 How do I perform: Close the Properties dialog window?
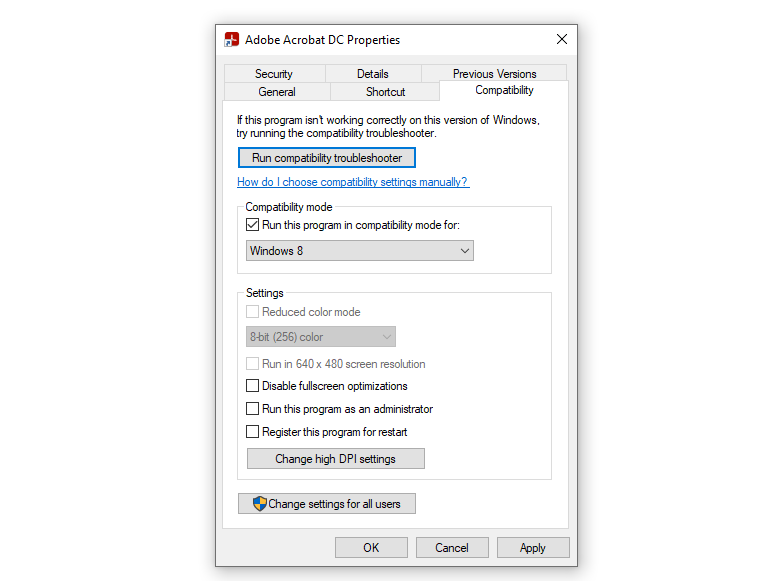coord(562,40)
